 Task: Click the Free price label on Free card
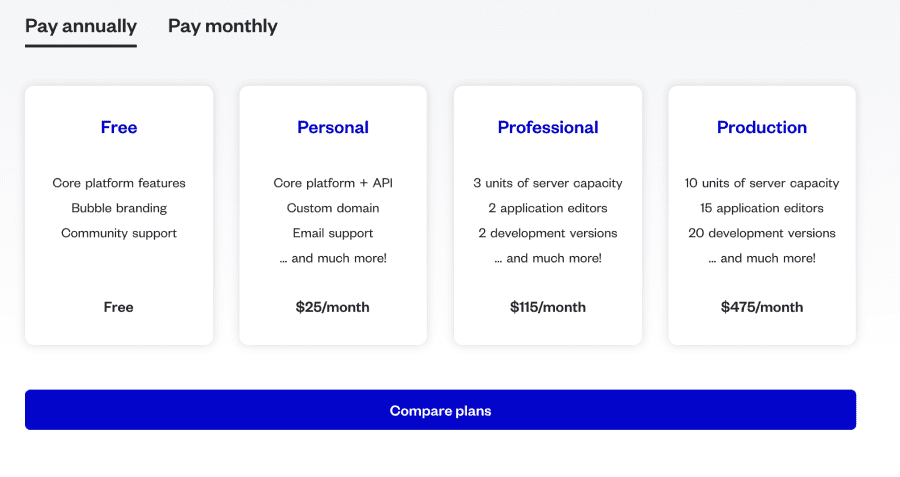coord(119,307)
